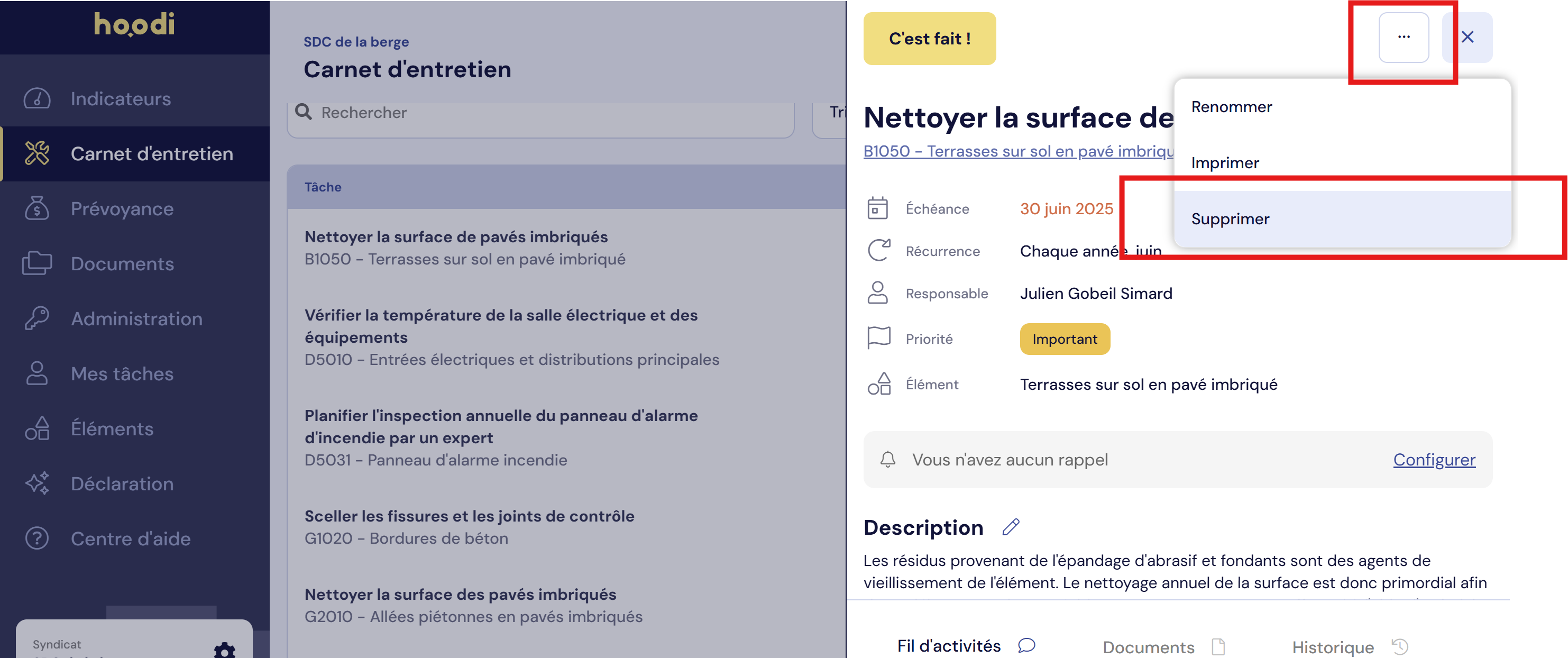Open the three-dots options menu
1568x658 pixels.
point(1403,38)
